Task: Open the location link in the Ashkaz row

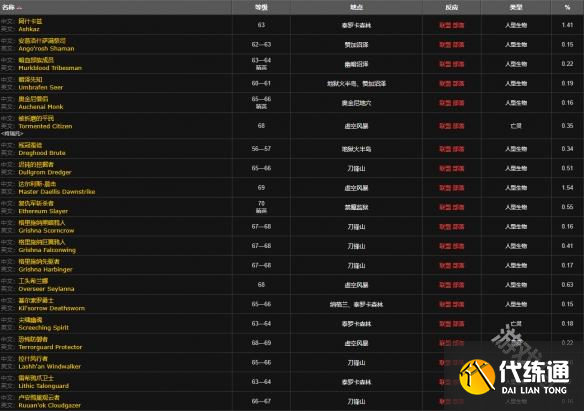Action: [356, 25]
